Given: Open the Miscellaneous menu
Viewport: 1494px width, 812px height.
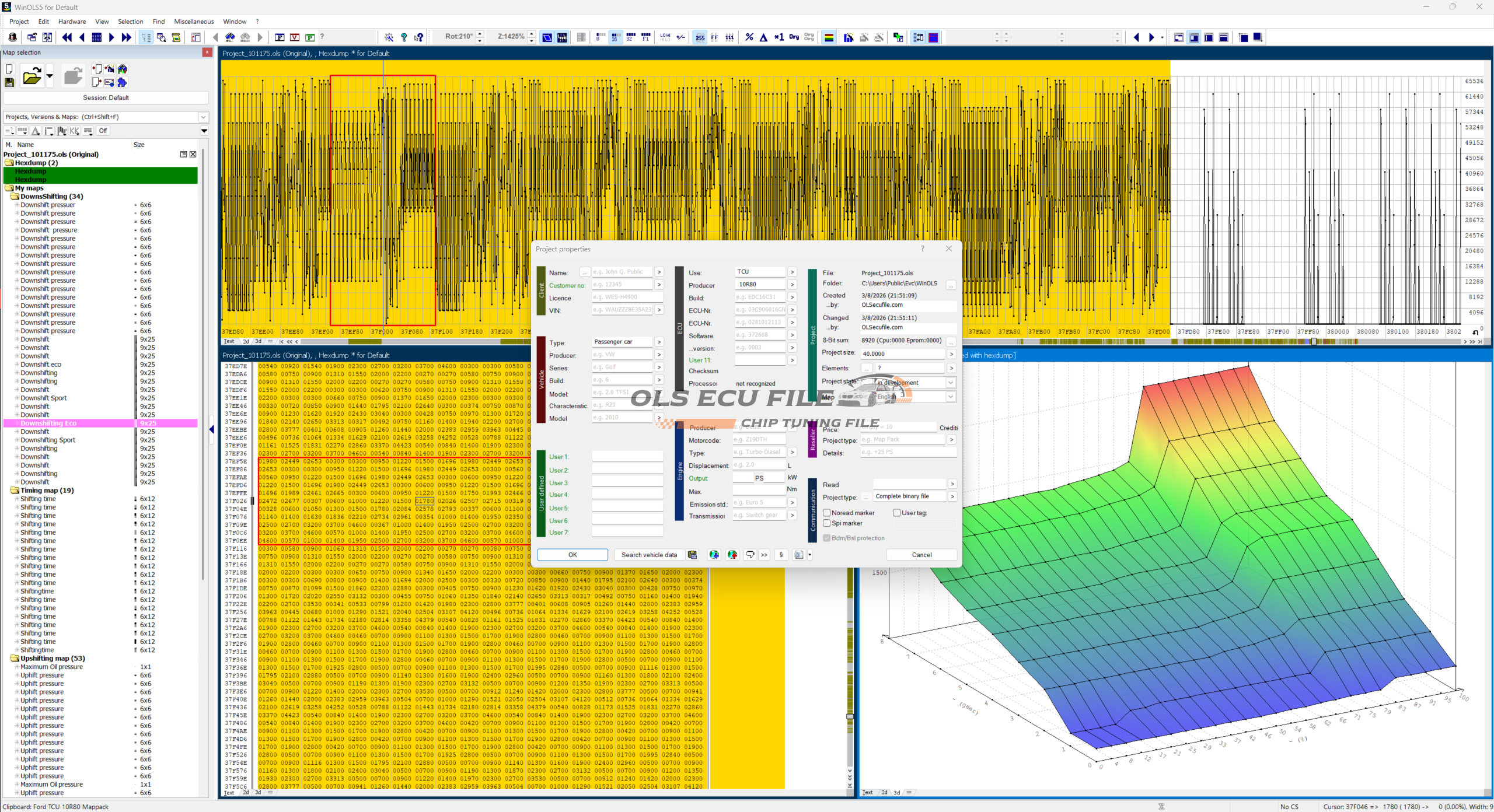Looking at the screenshot, I should pos(194,22).
